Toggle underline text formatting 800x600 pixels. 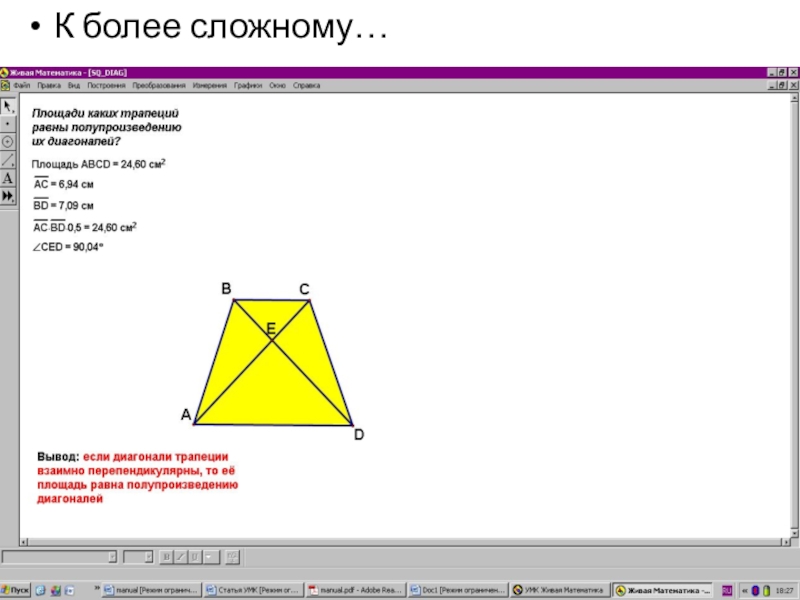click(196, 556)
